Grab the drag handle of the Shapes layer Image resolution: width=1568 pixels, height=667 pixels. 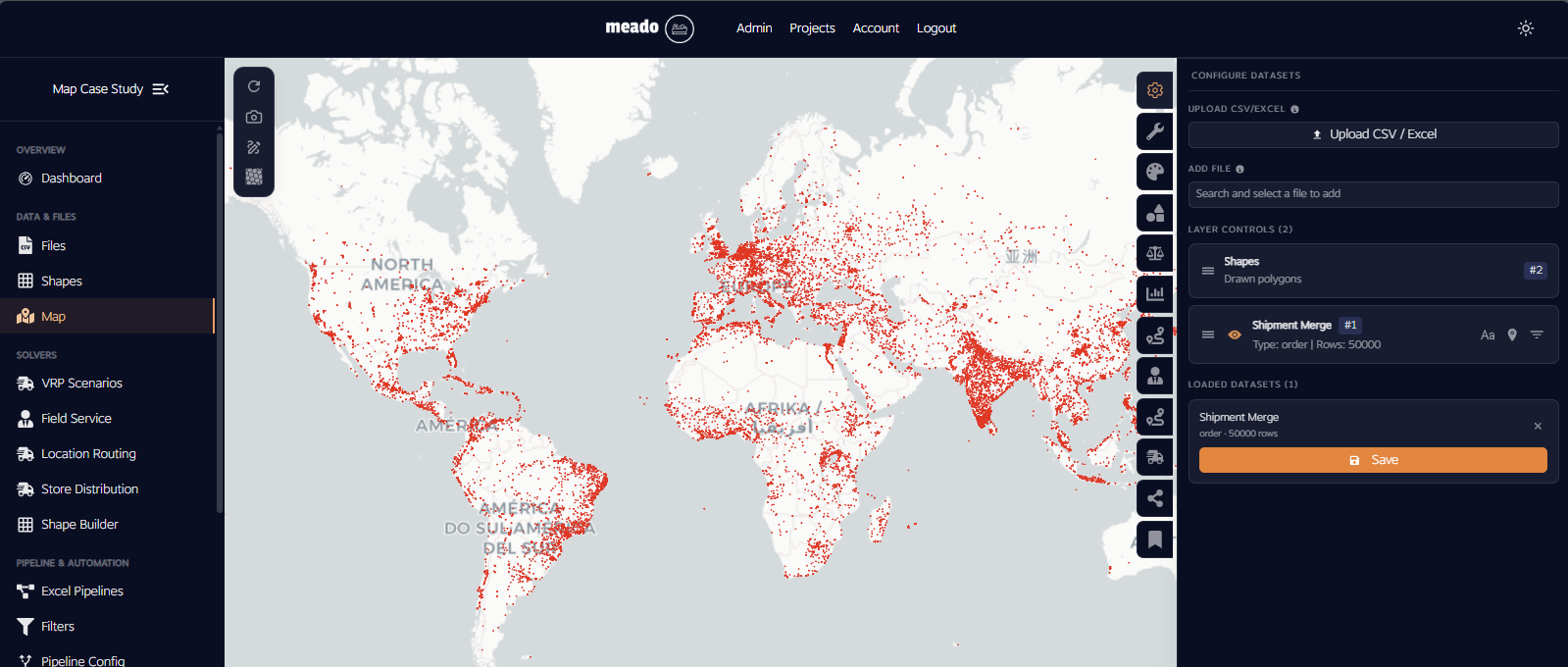click(1208, 271)
